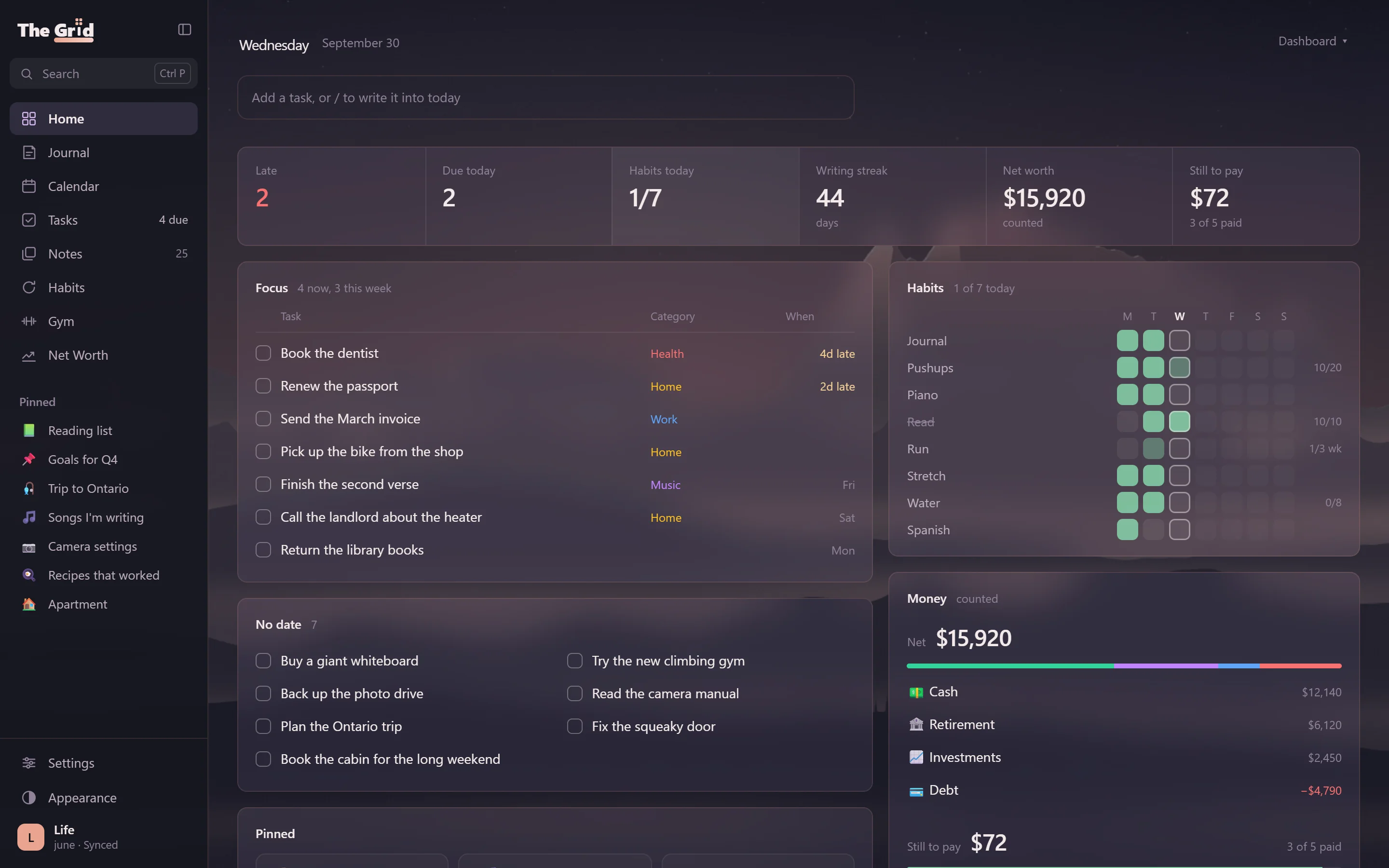
Task: Focus the Add a task input
Action: pyautogui.click(x=546, y=97)
